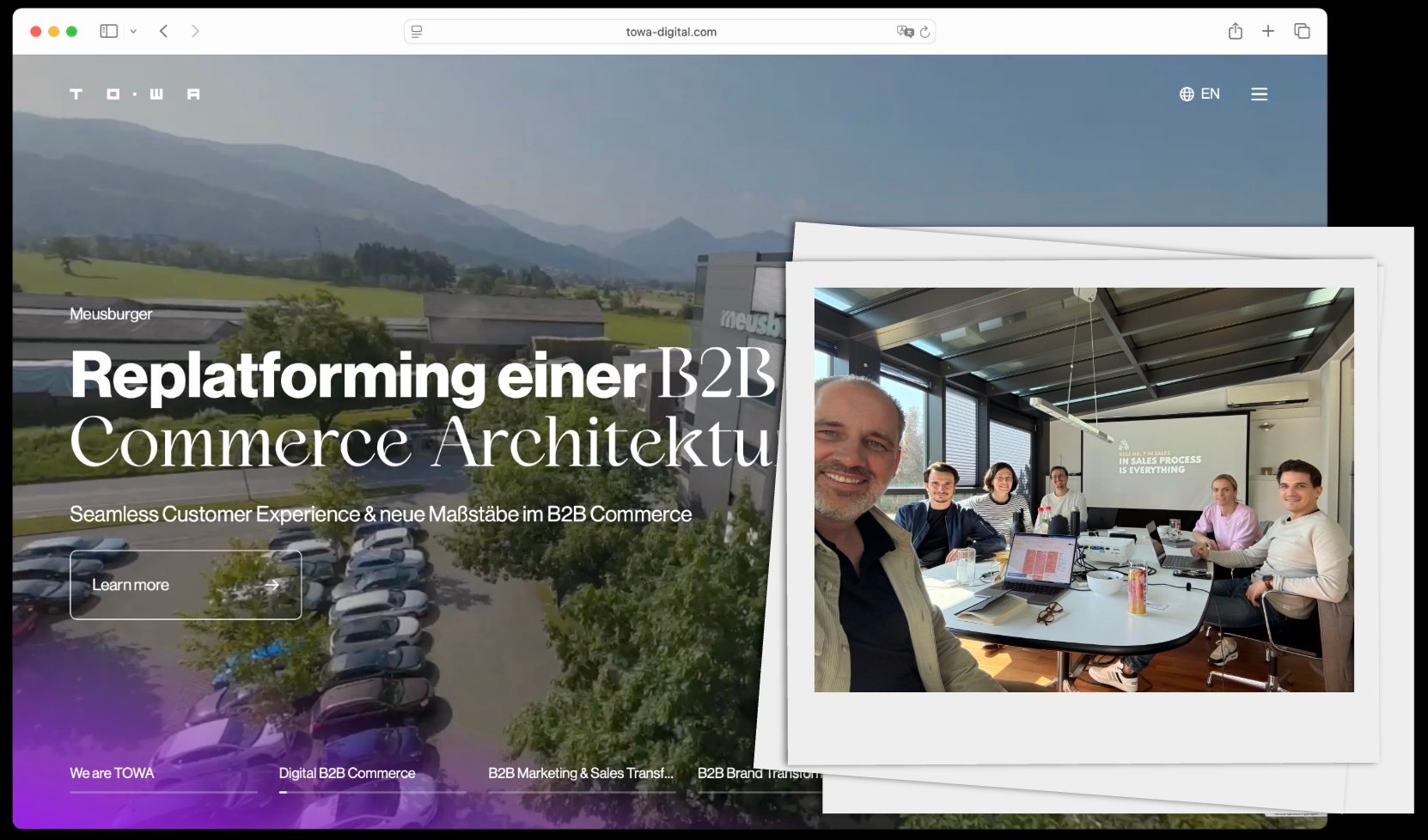
Task: Show the tab overview
Action: [x=1302, y=32]
